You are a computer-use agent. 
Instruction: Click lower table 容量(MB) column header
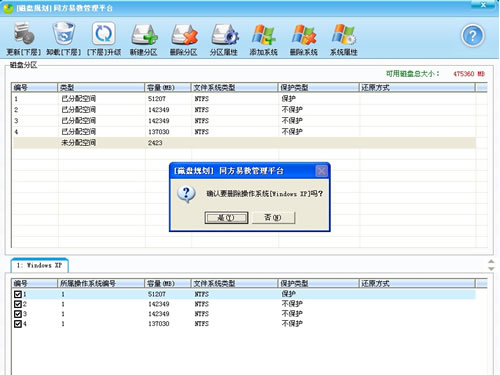pos(168,284)
